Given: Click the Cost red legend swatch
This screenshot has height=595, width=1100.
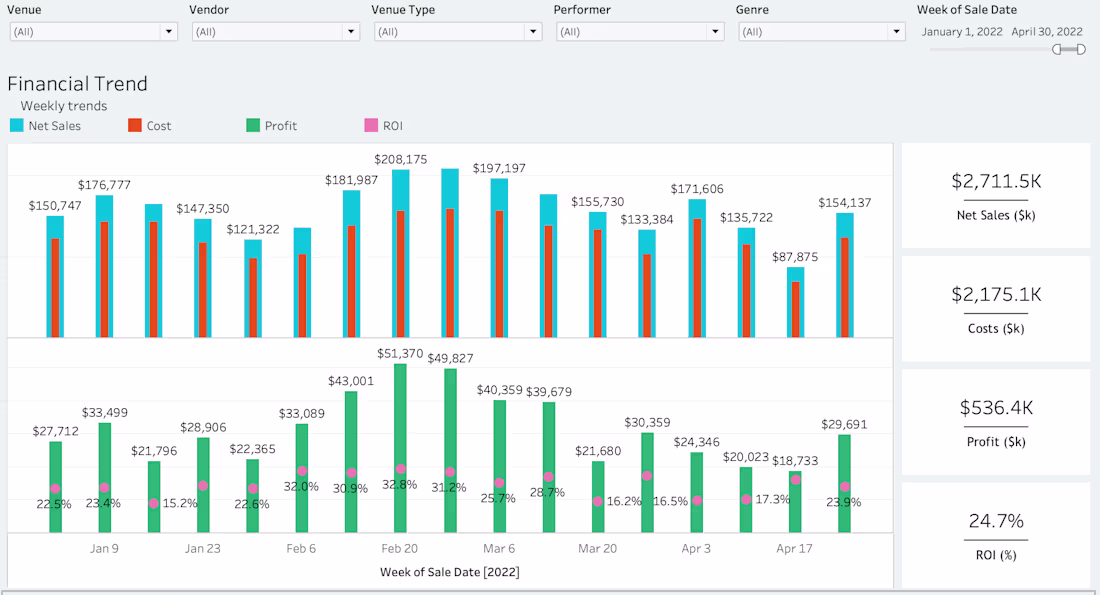Looking at the screenshot, I should click(135, 126).
